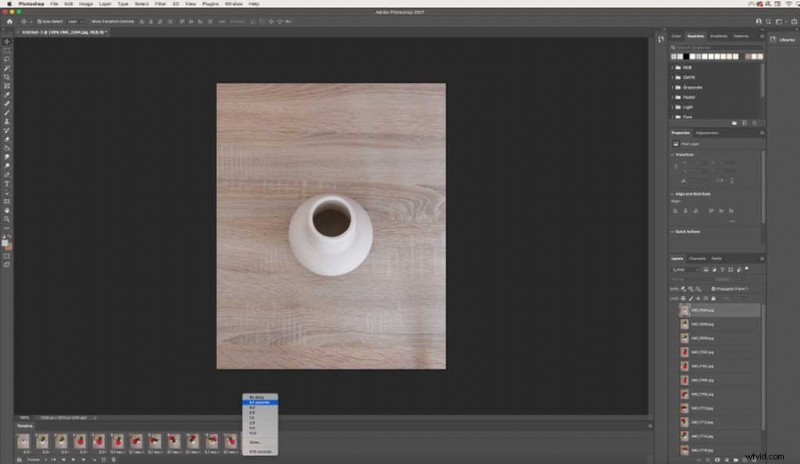Toggle lock image pixels

(x=691, y=299)
